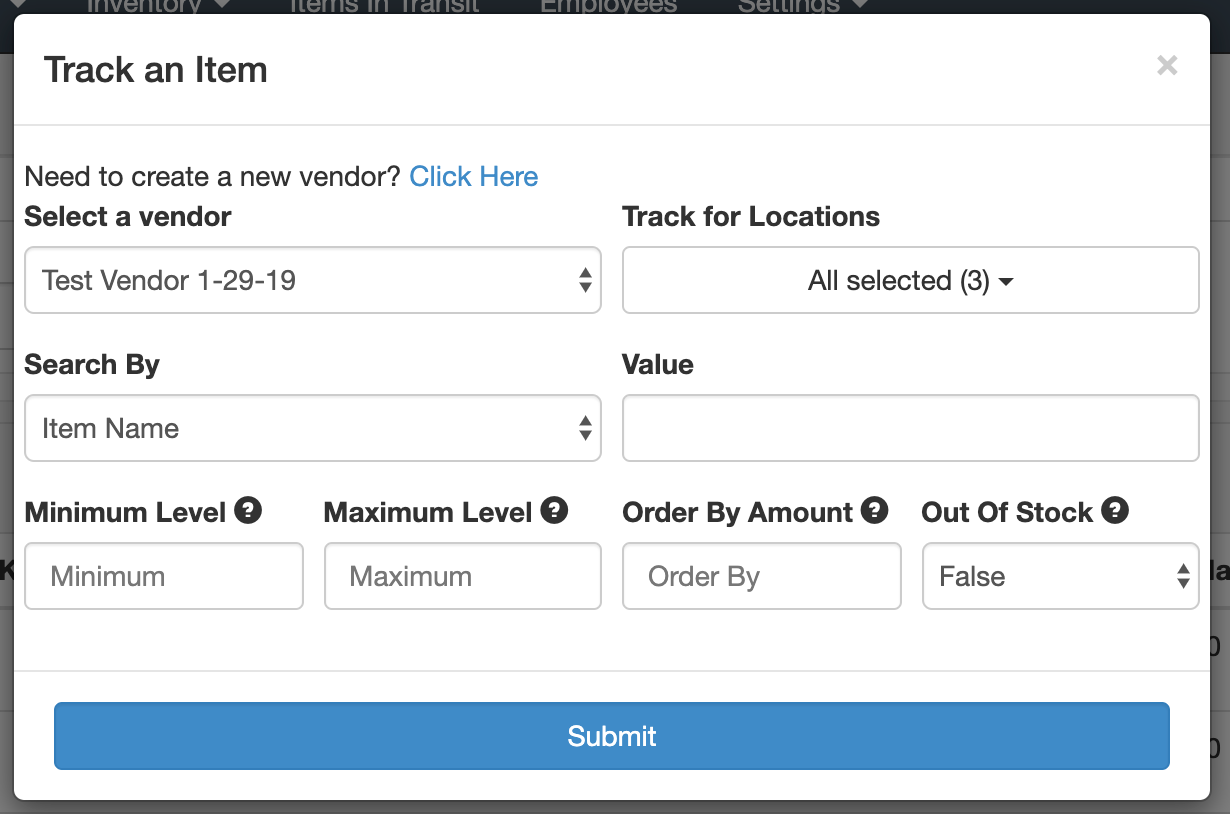Screen dimensions: 1230x814
Task: Open the Select a vendor dropdown
Action: tap(313, 280)
